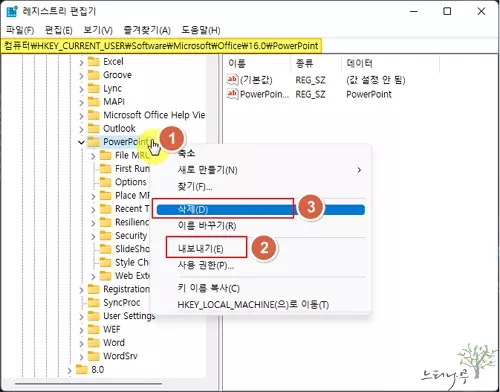This screenshot has width=500, height=392.
Task: Click the Lync folder icon
Action: [94, 88]
